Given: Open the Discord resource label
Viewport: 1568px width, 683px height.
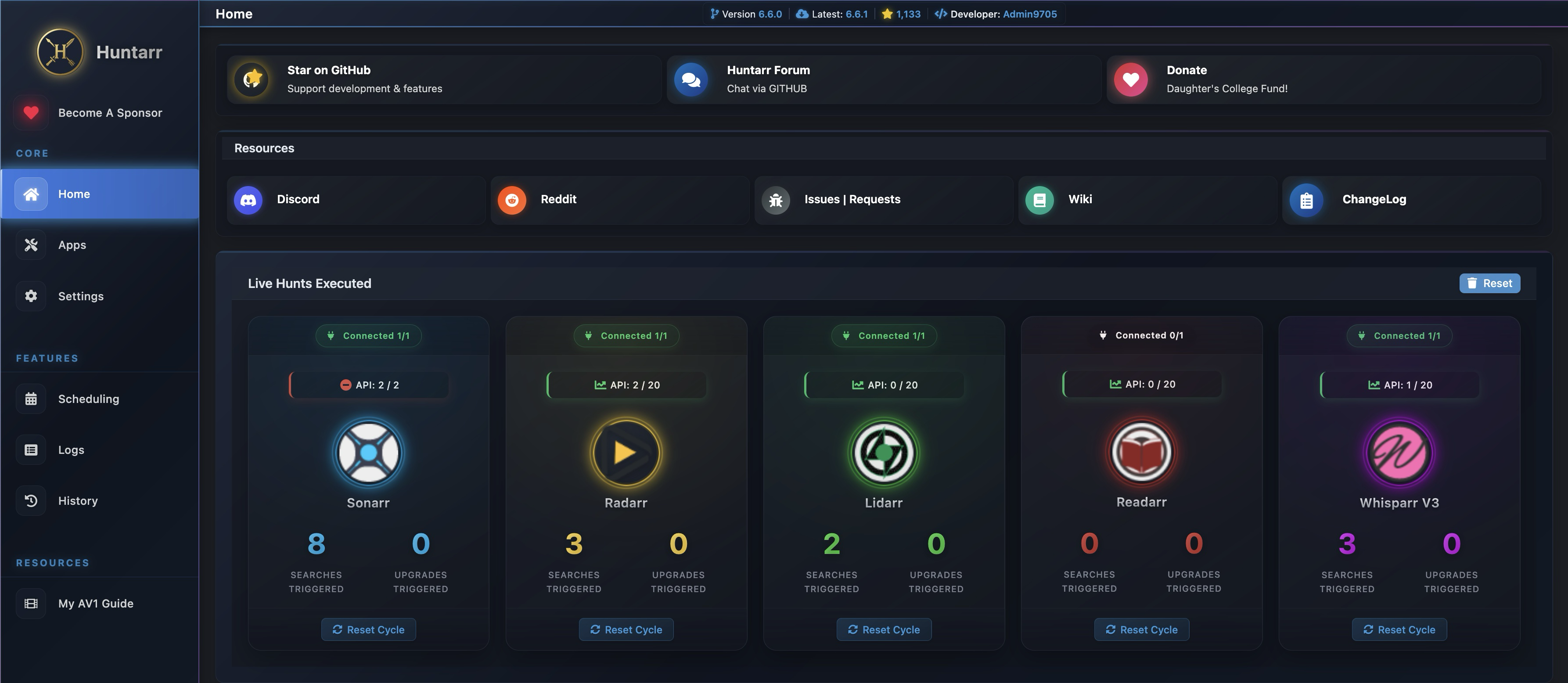Looking at the screenshot, I should [298, 199].
